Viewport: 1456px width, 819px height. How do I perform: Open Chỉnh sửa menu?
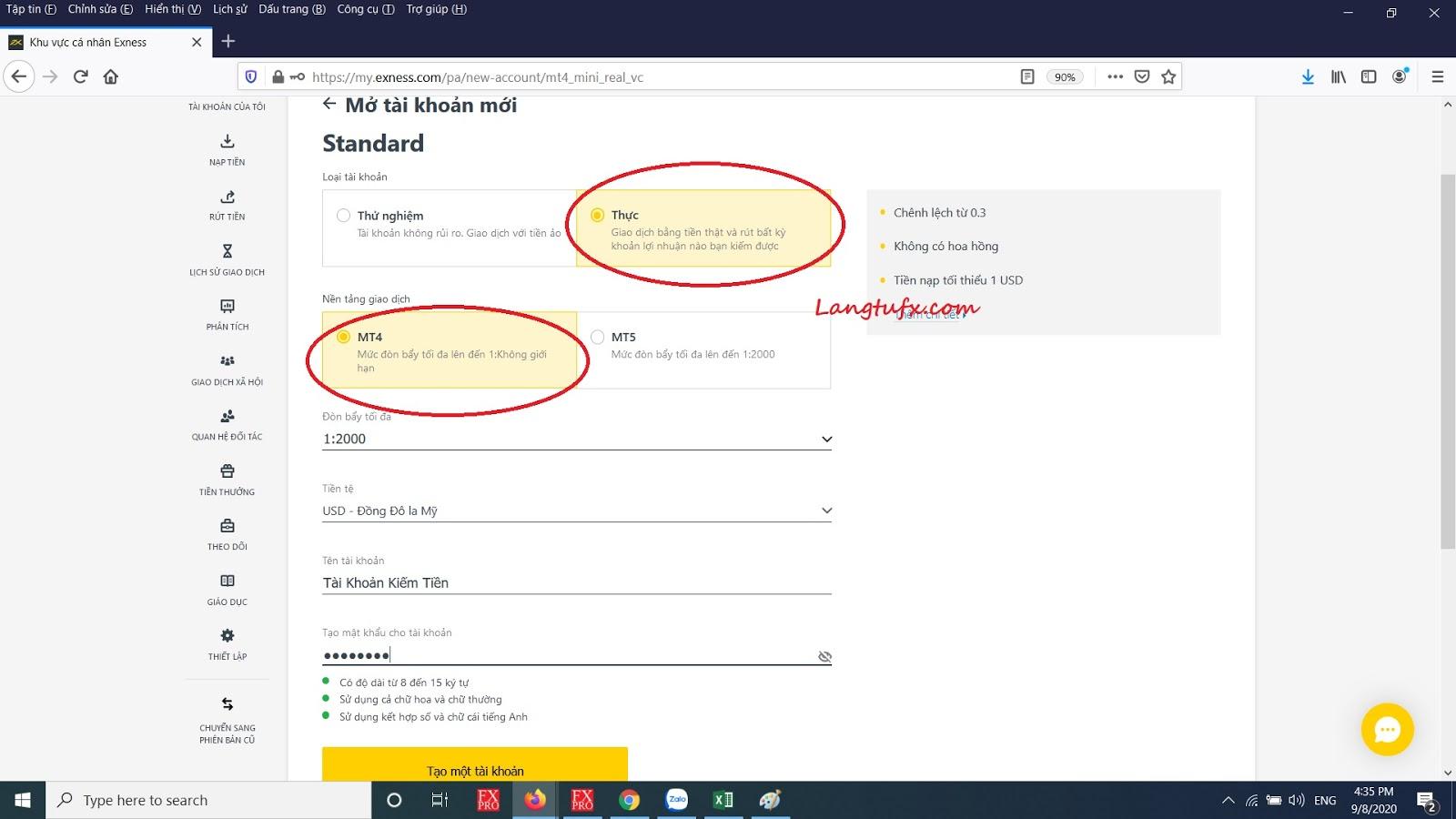tap(100, 9)
